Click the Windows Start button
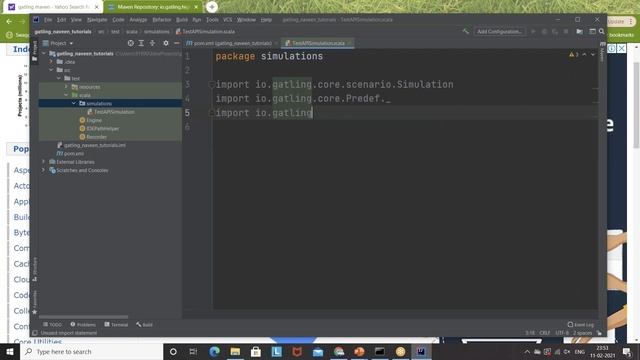The image size is (640, 360). click(x=10, y=351)
